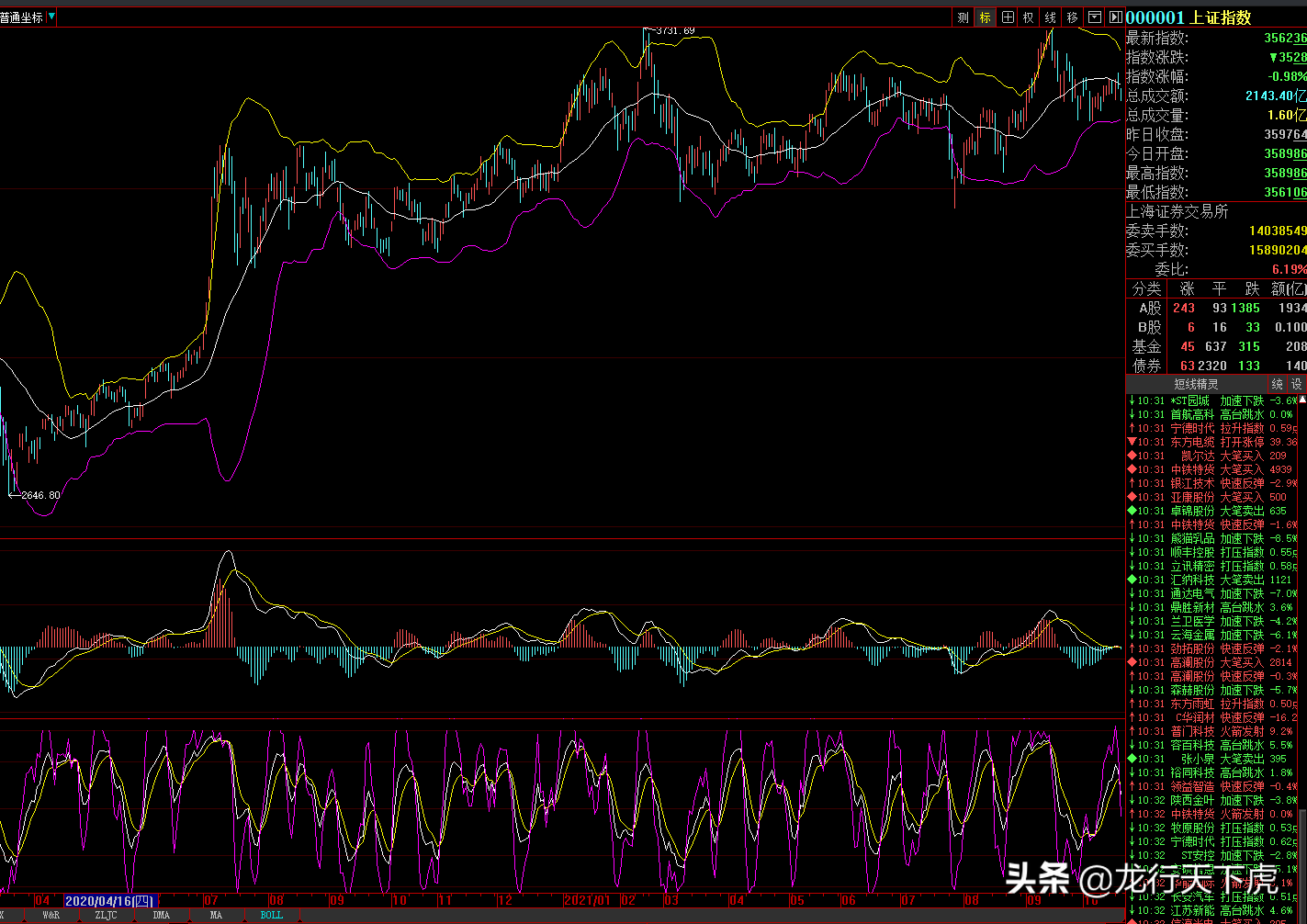This screenshot has width=1307, height=924.
Task: Click the 3731.69 high price label
Action: point(675,31)
